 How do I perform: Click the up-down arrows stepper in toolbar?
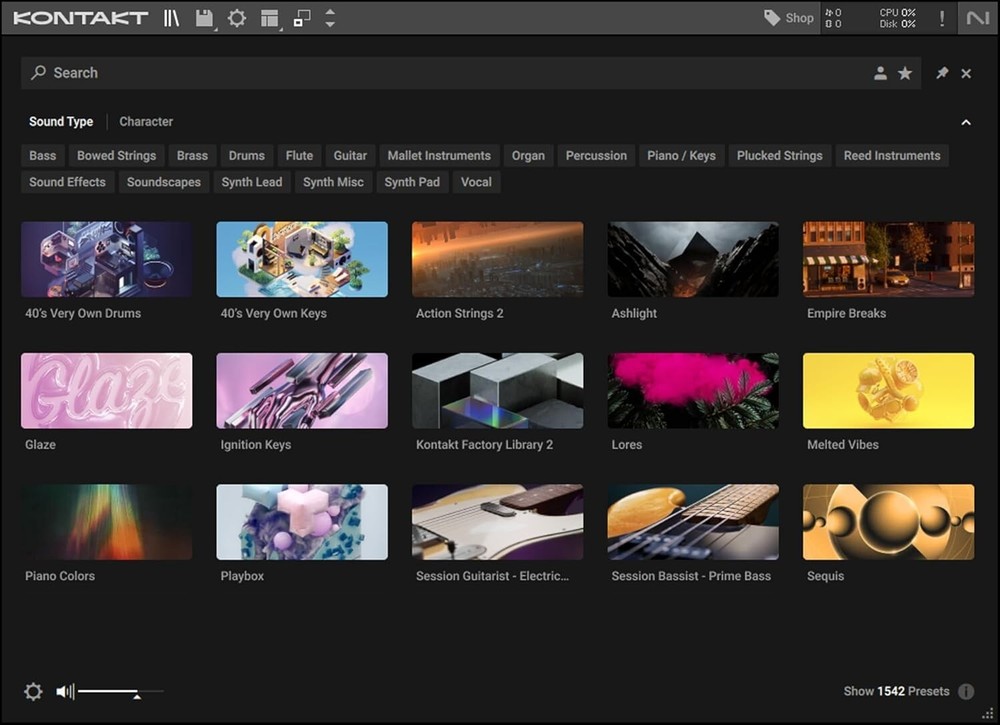(330, 18)
